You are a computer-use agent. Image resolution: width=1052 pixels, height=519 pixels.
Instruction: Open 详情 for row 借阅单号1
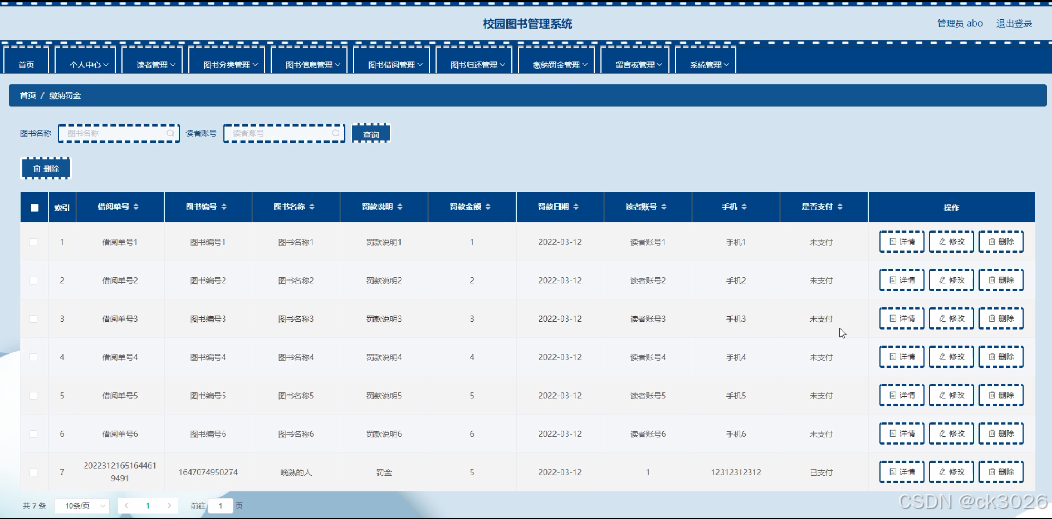(902, 242)
